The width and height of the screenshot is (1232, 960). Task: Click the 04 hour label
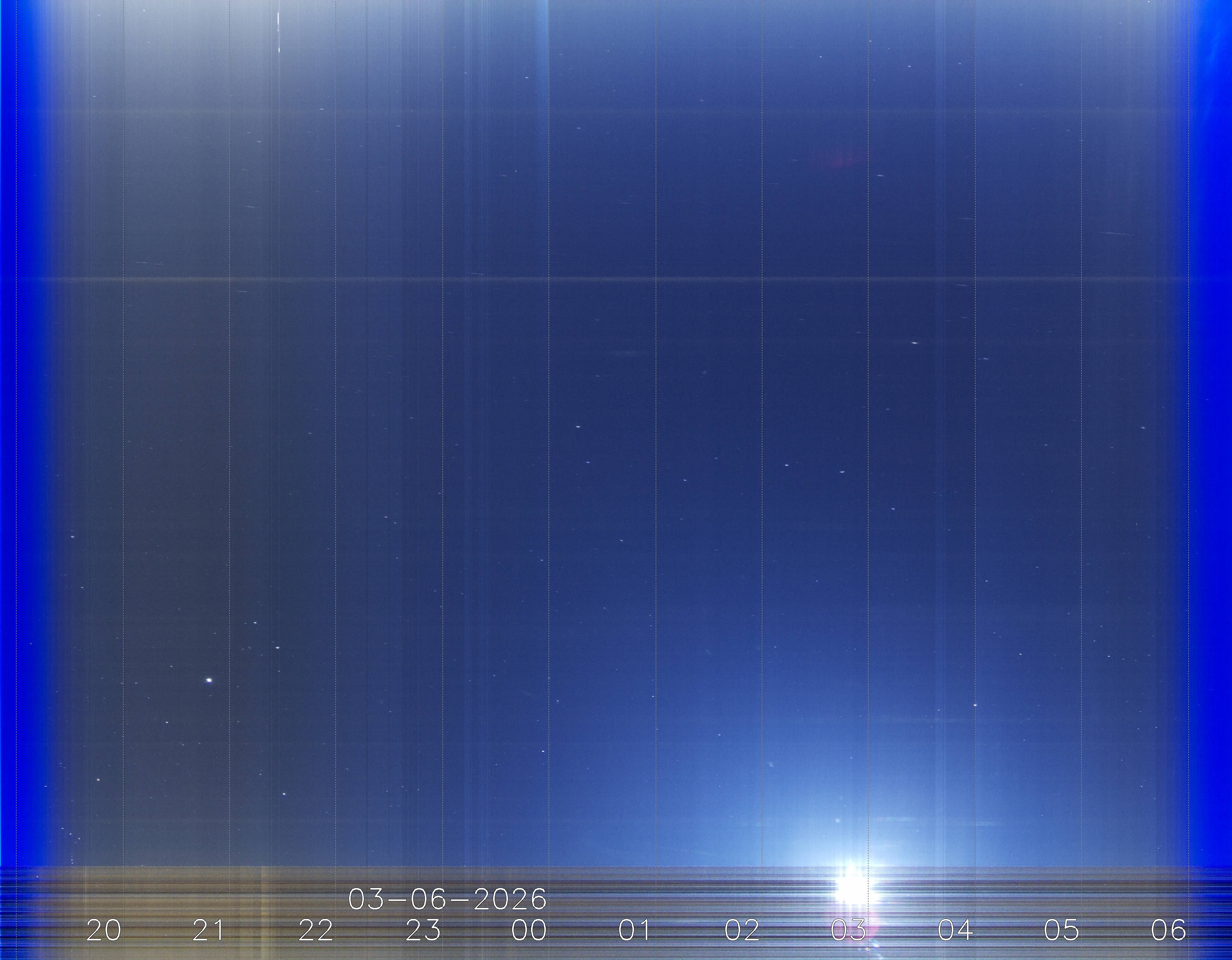tap(955, 930)
